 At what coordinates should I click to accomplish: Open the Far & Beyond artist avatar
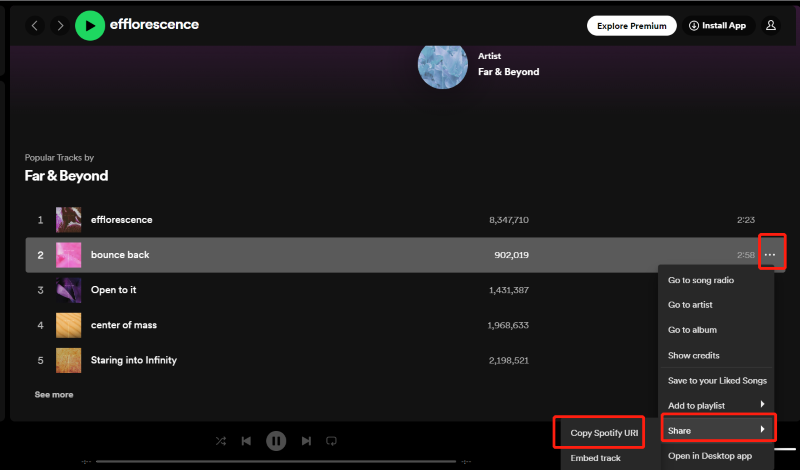(x=443, y=64)
